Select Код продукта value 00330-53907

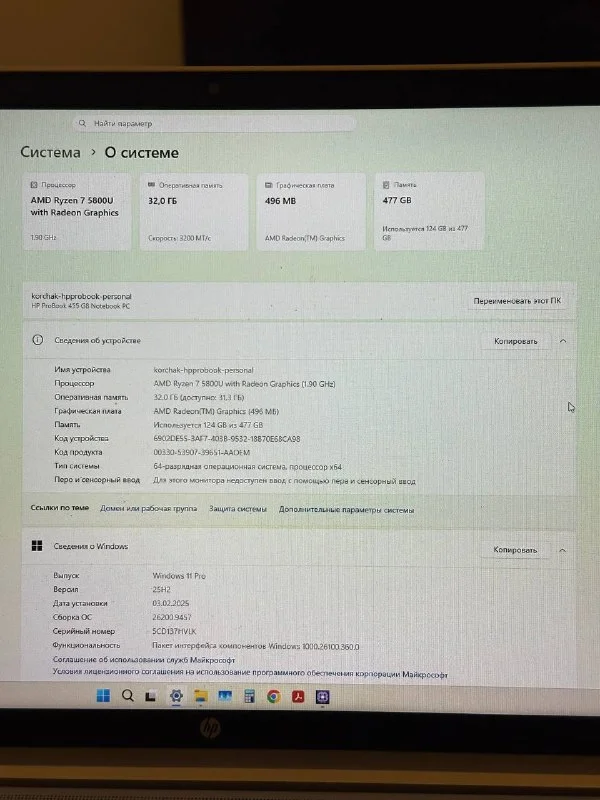tap(202, 453)
